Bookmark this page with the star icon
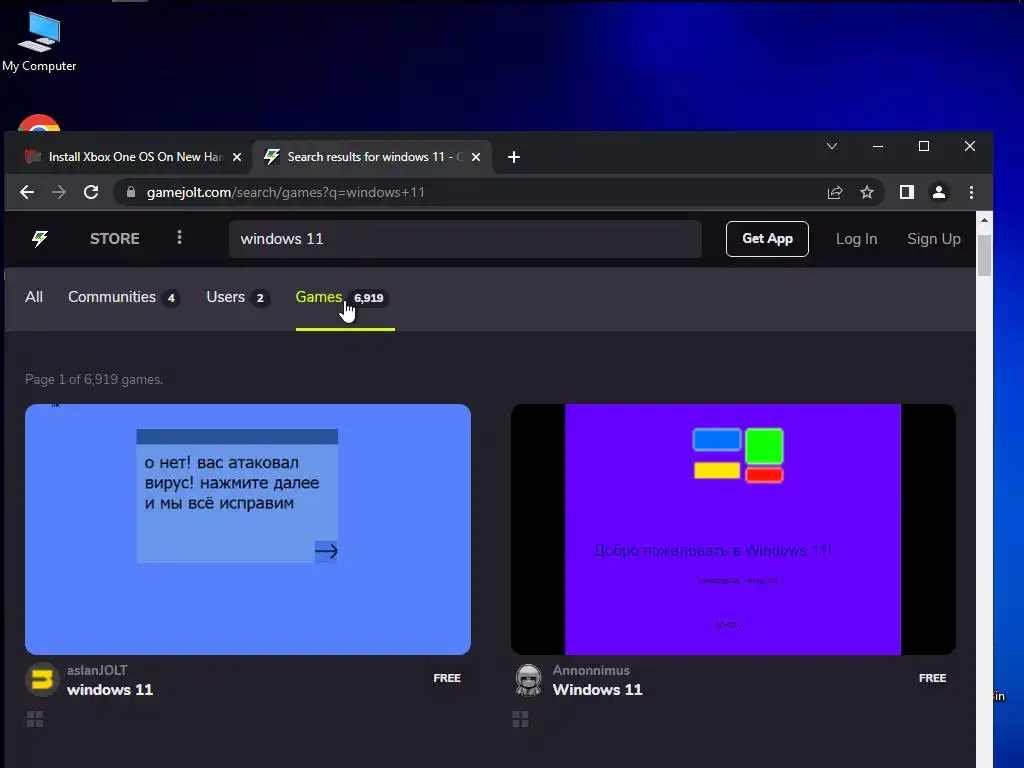 tap(867, 192)
